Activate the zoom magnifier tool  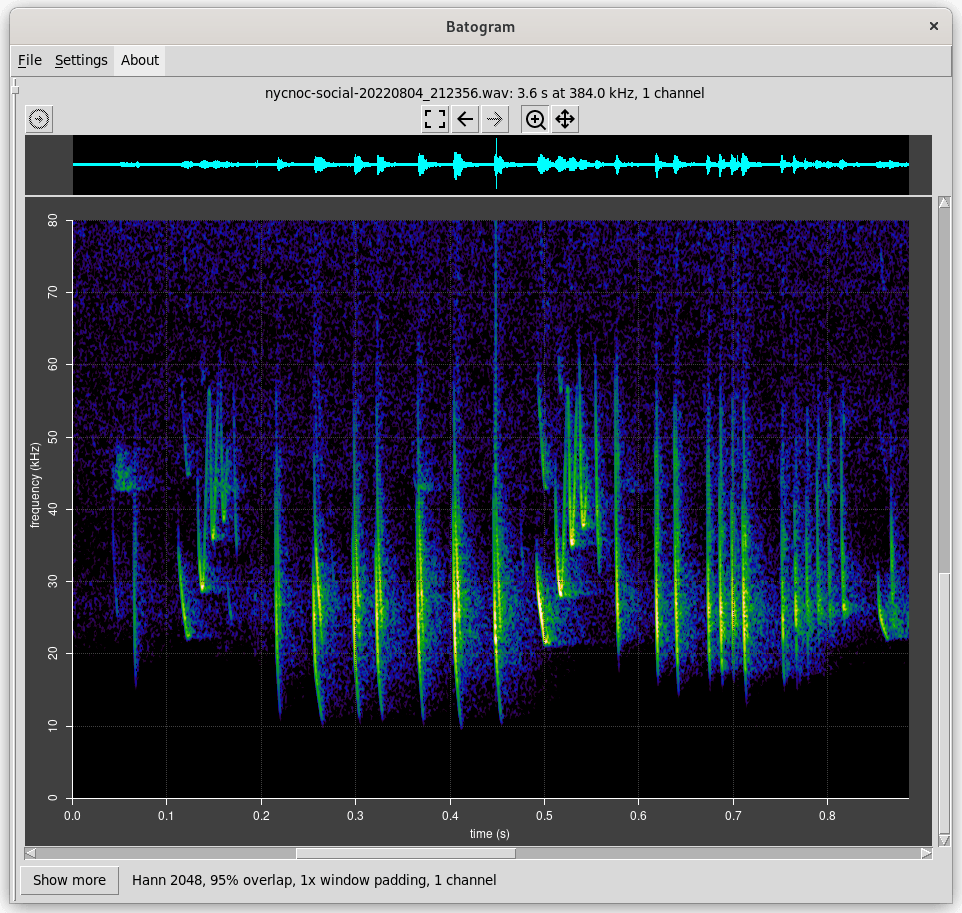coord(536,120)
